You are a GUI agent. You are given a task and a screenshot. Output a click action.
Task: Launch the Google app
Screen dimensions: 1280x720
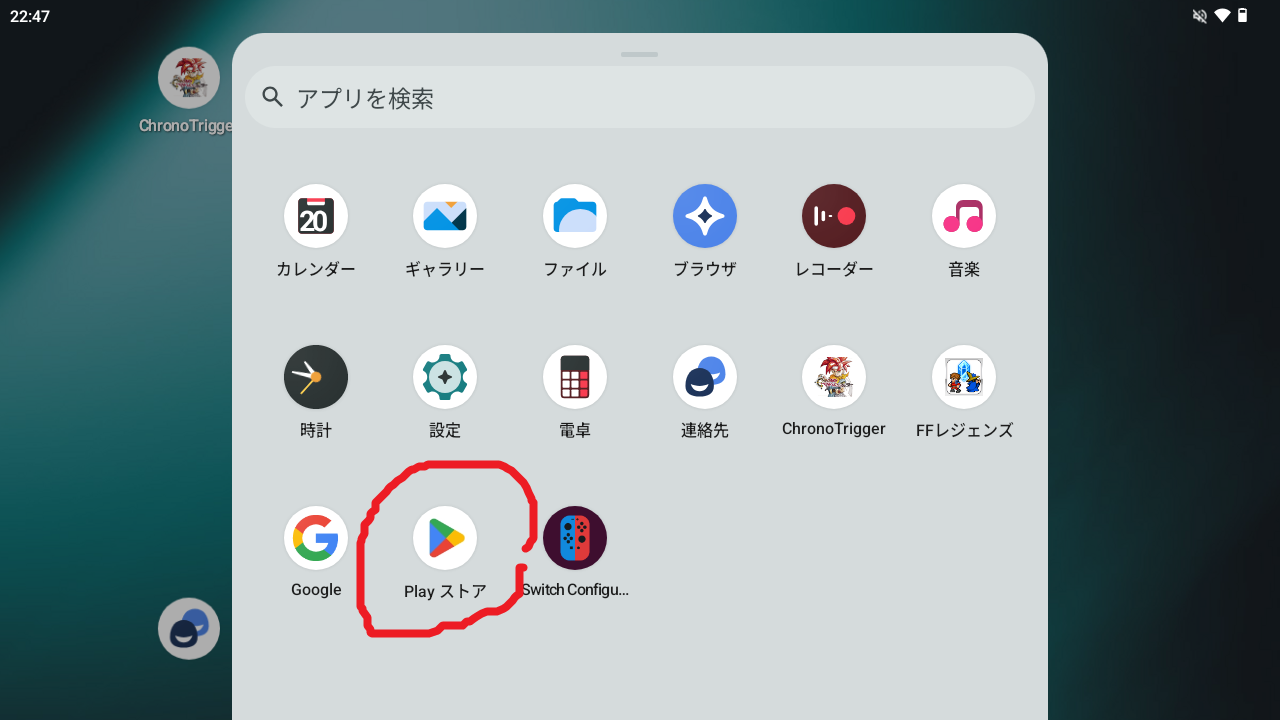[x=316, y=538]
